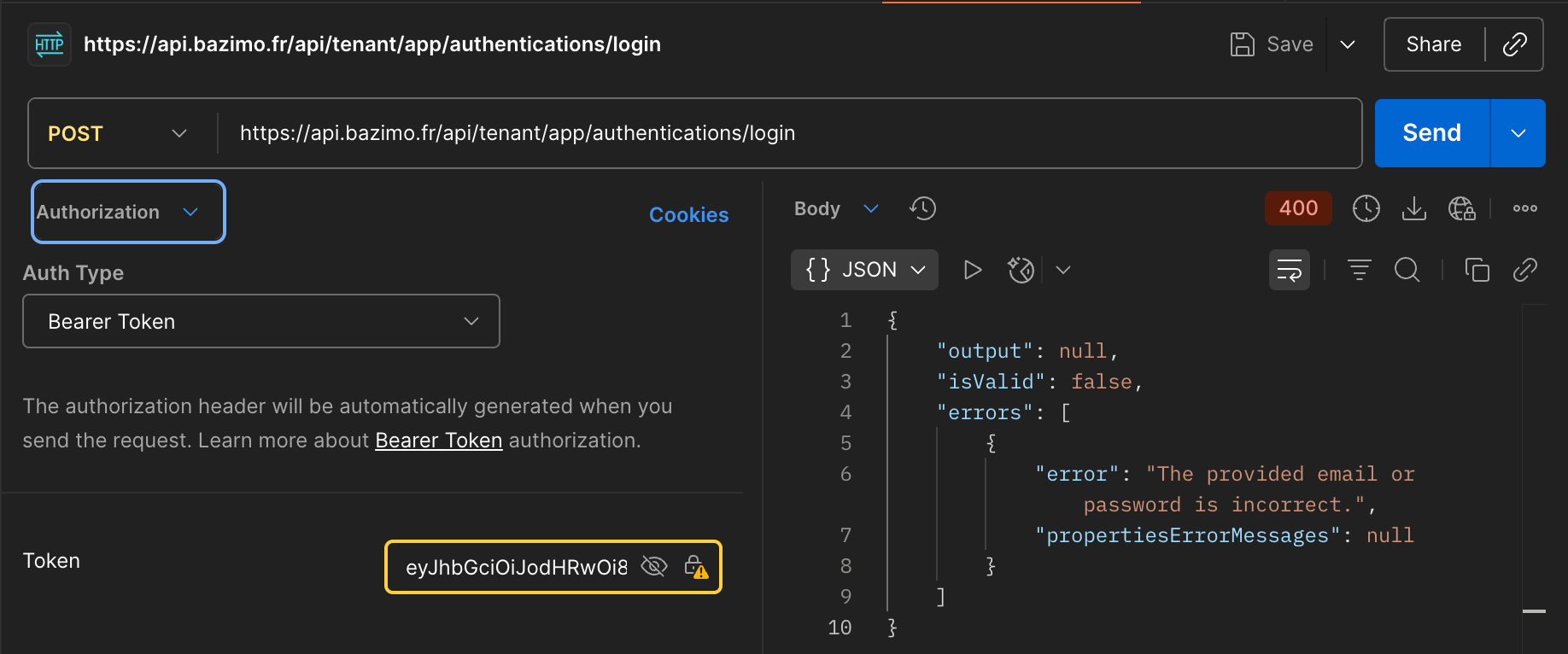
Task: Click the Send button
Action: 1431,133
